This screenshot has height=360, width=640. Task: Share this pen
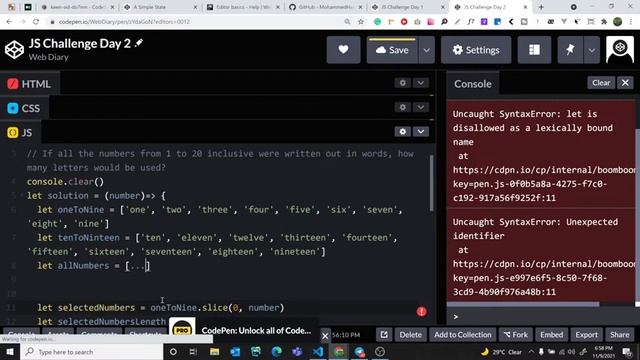620,335
